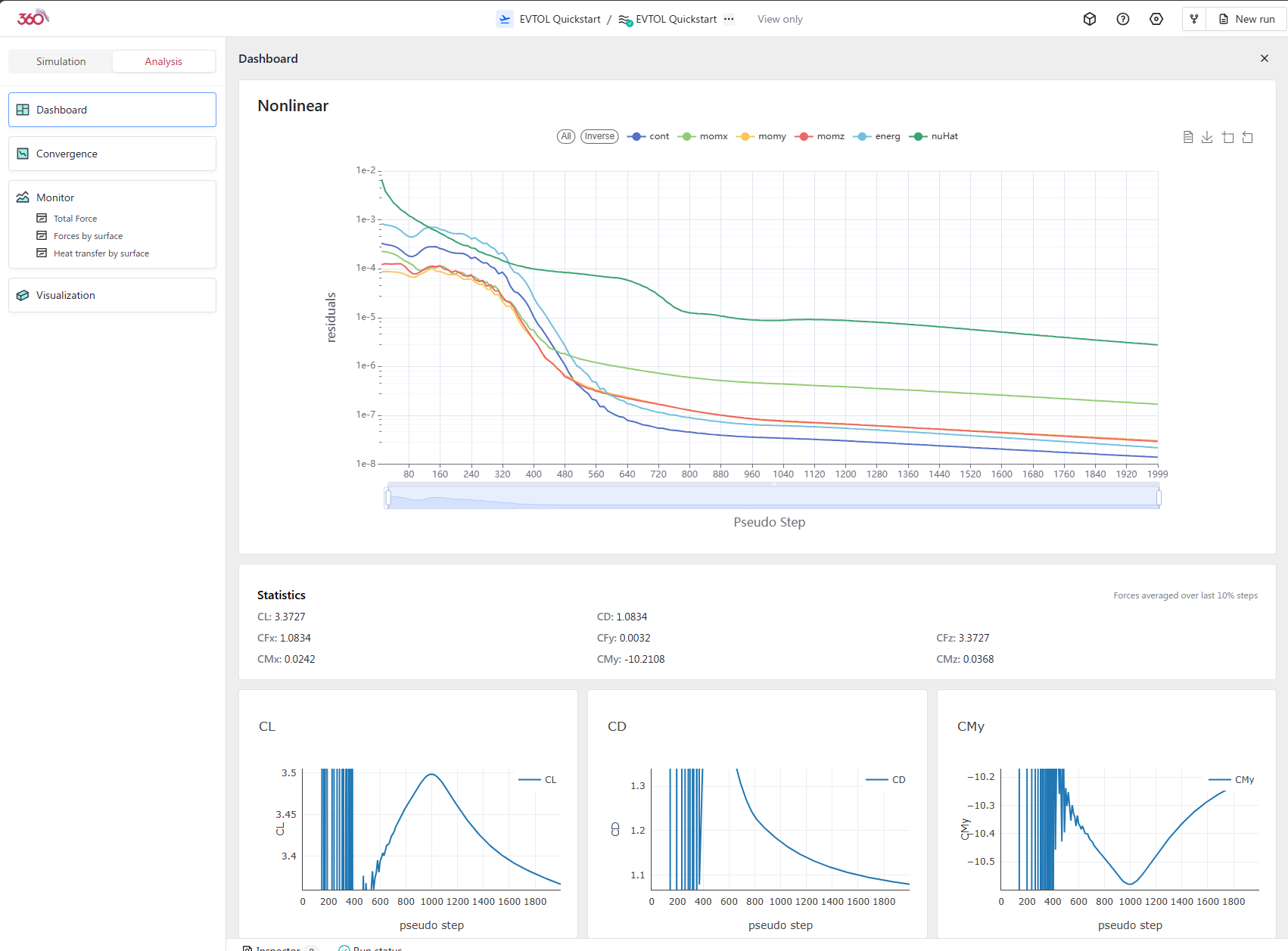1288x951 pixels.
Task: Open the Monitor section in sidebar
Action: point(55,197)
